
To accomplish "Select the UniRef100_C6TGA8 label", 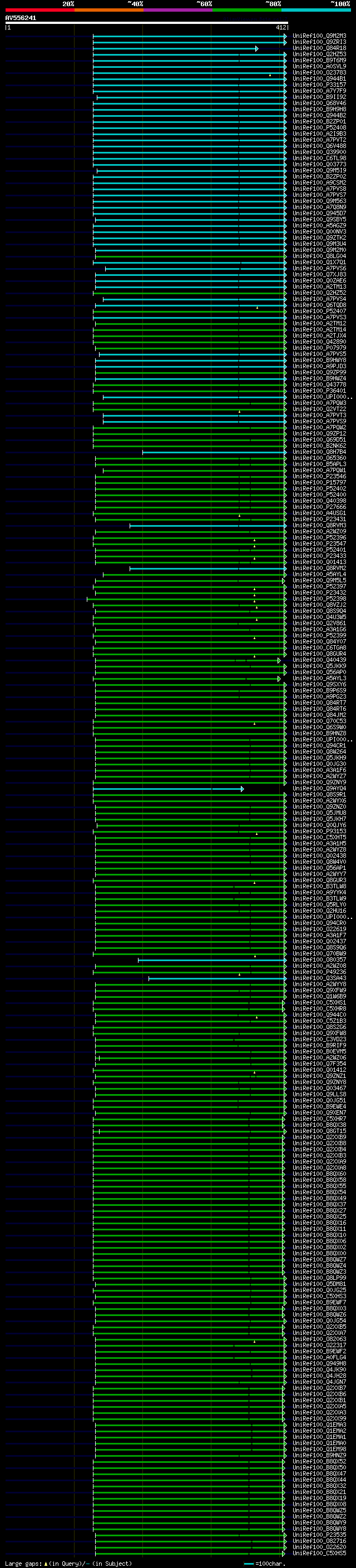I will pos(319,647).
